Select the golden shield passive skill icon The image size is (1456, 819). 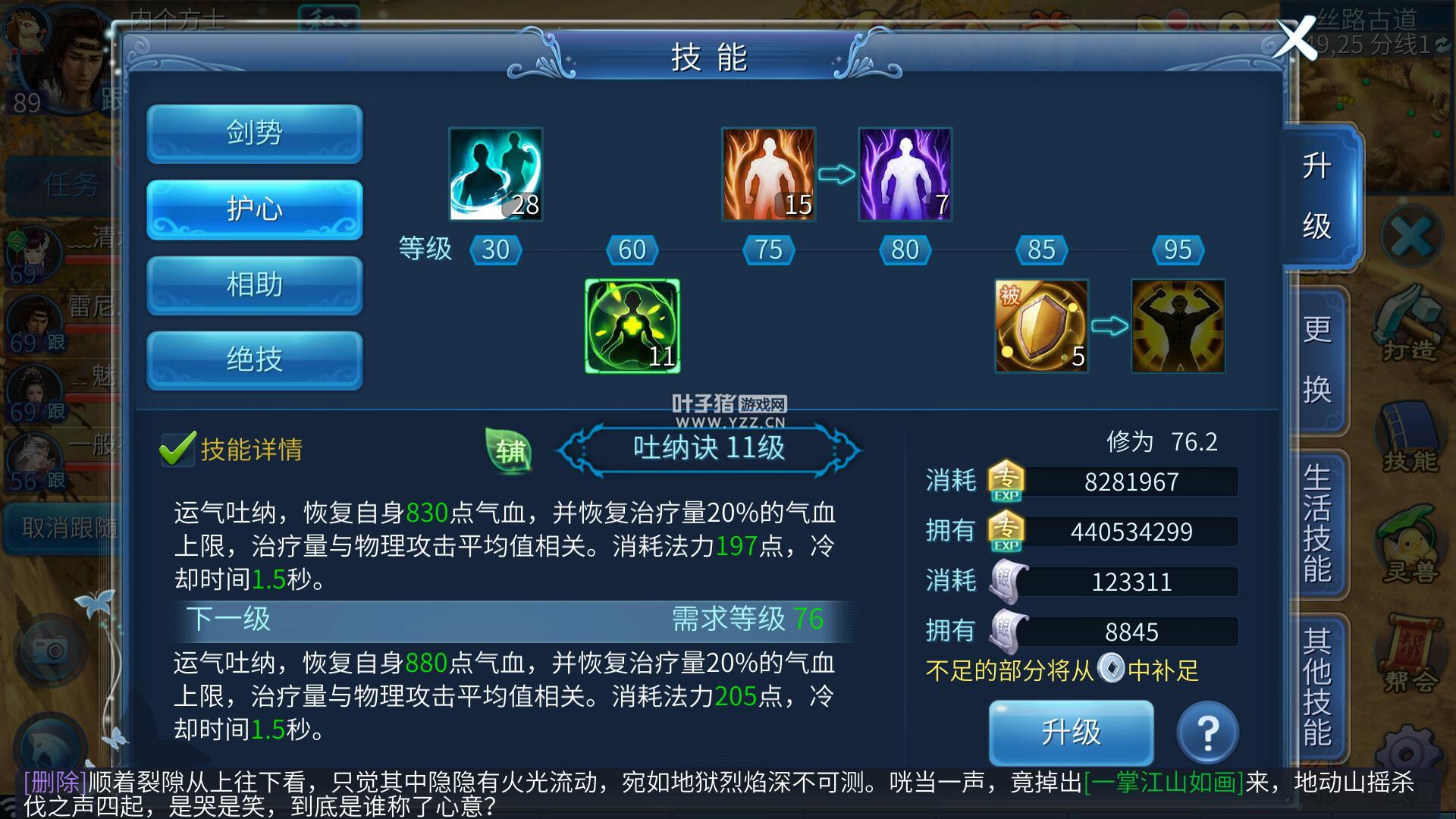(1041, 326)
